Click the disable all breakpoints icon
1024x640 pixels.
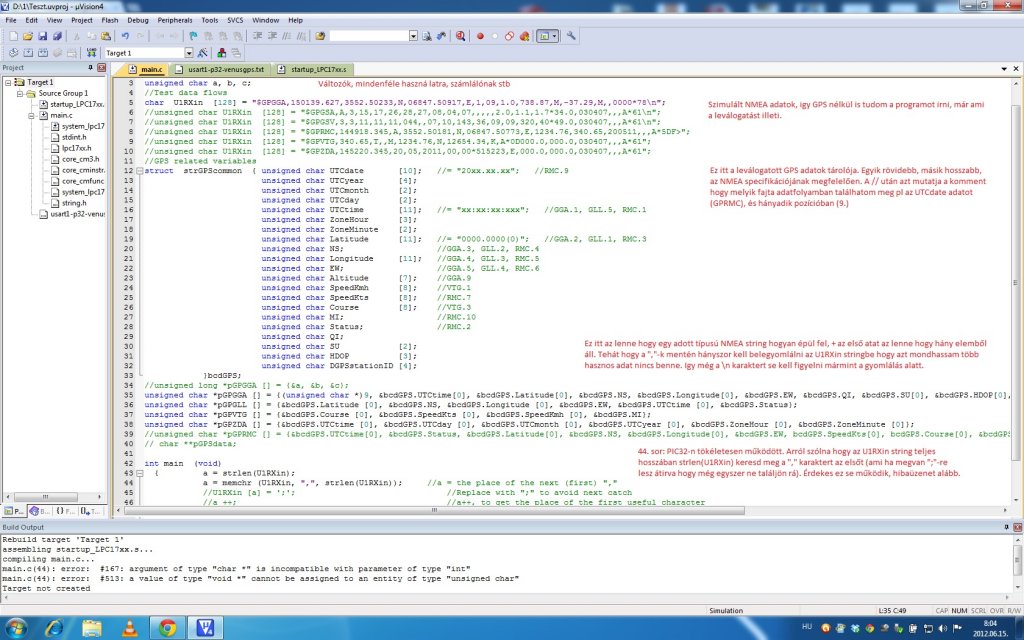click(x=509, y=36)
